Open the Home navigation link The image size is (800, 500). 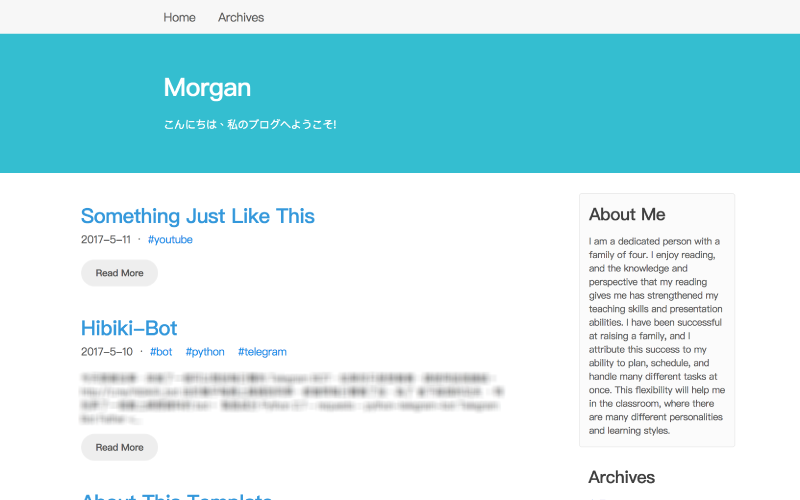click(179, 17)
